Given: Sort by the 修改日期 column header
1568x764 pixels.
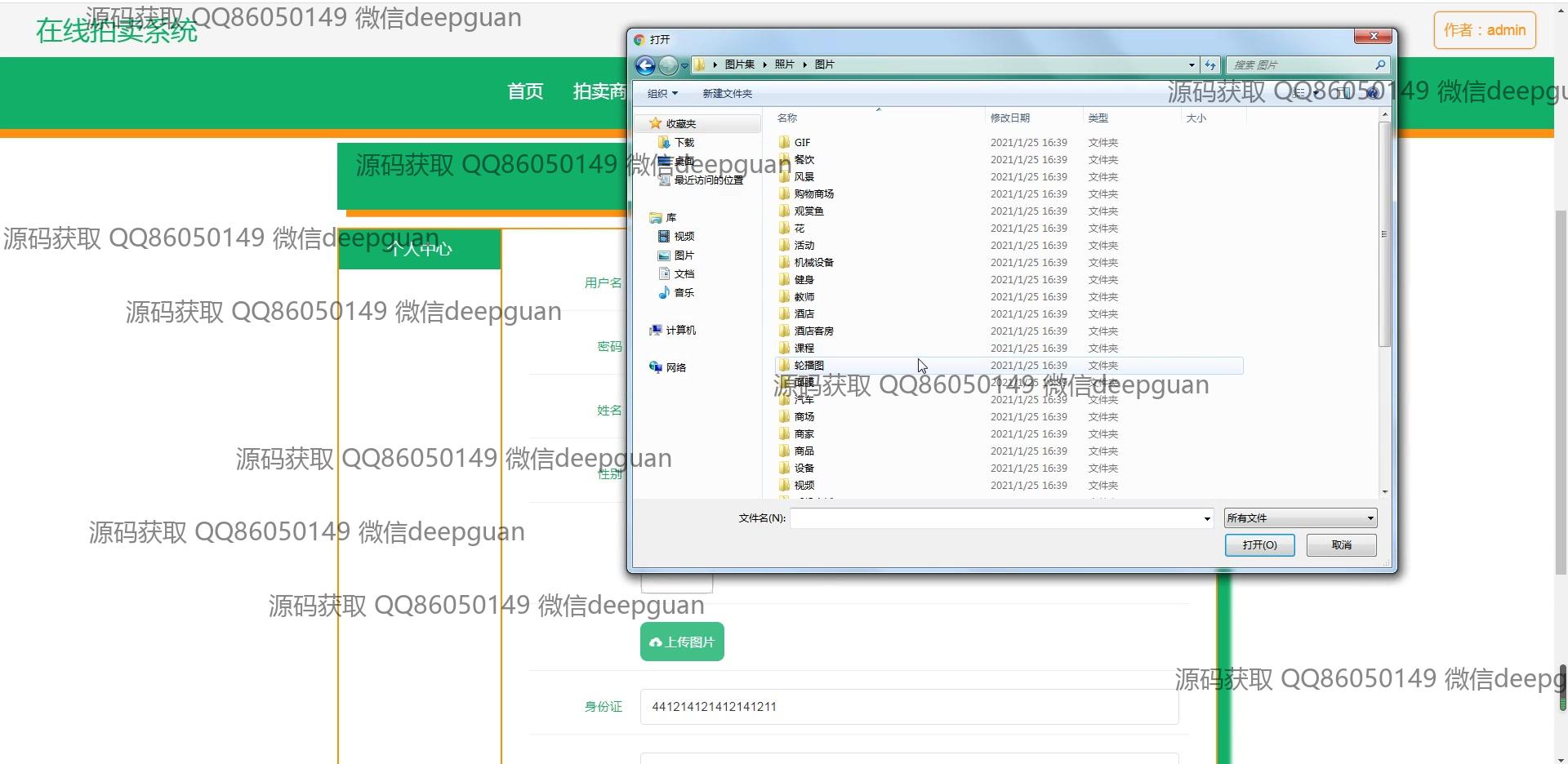Looking at the screenshot, I should pos(1010,118).
